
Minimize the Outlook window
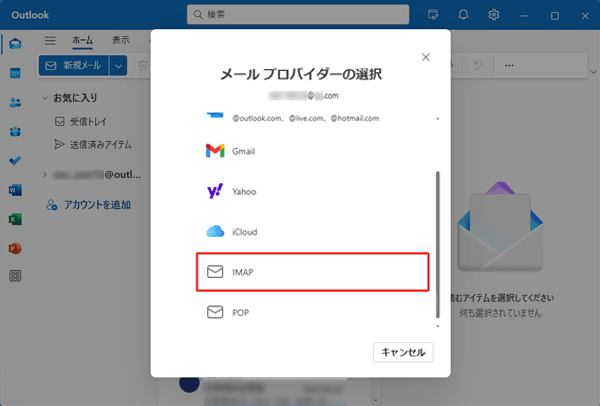(x=524, y=16)
